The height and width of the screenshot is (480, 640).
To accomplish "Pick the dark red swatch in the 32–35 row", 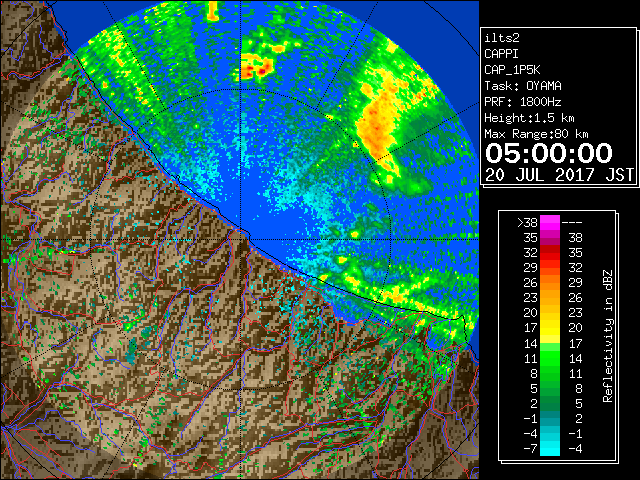I will 550,253.
